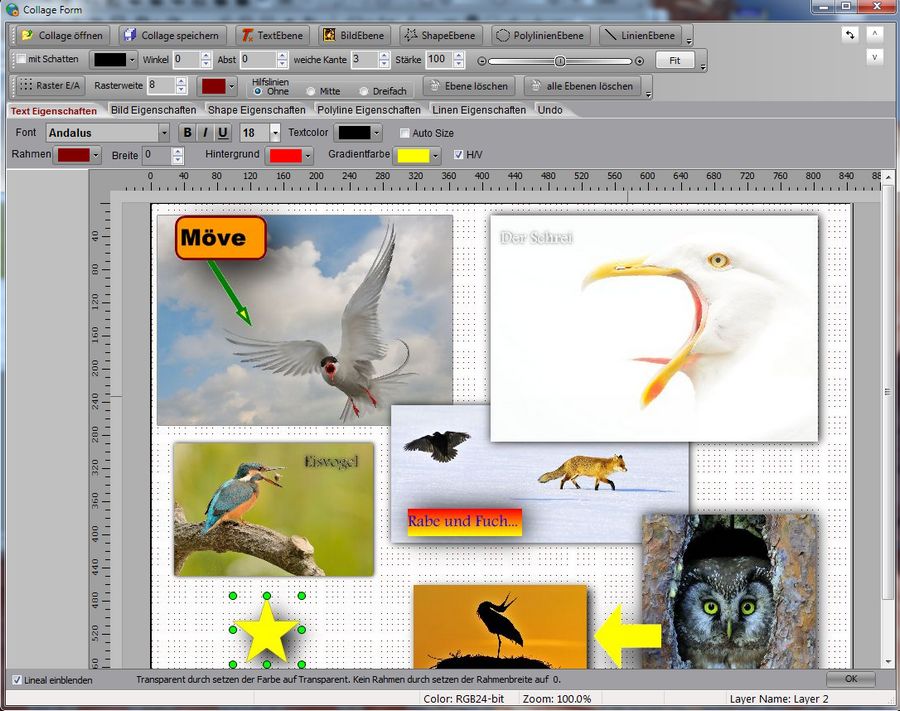This screenshot has height=711, width=900.
Task: Open the Gradientfarbe color dropdown
Action: coord(436,155)
